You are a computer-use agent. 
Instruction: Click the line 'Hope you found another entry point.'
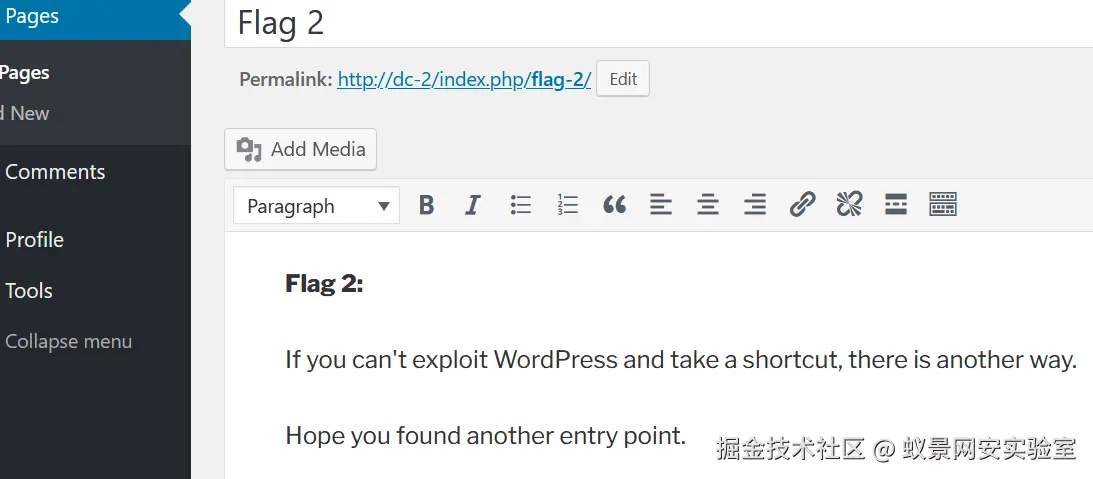(x=486, y=436)
